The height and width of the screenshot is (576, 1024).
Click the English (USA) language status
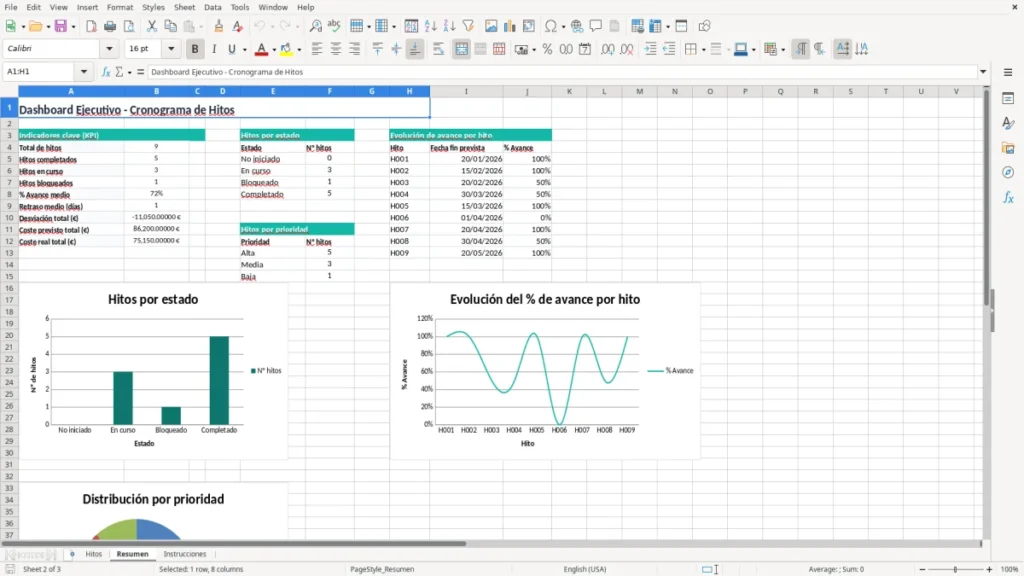584,569
